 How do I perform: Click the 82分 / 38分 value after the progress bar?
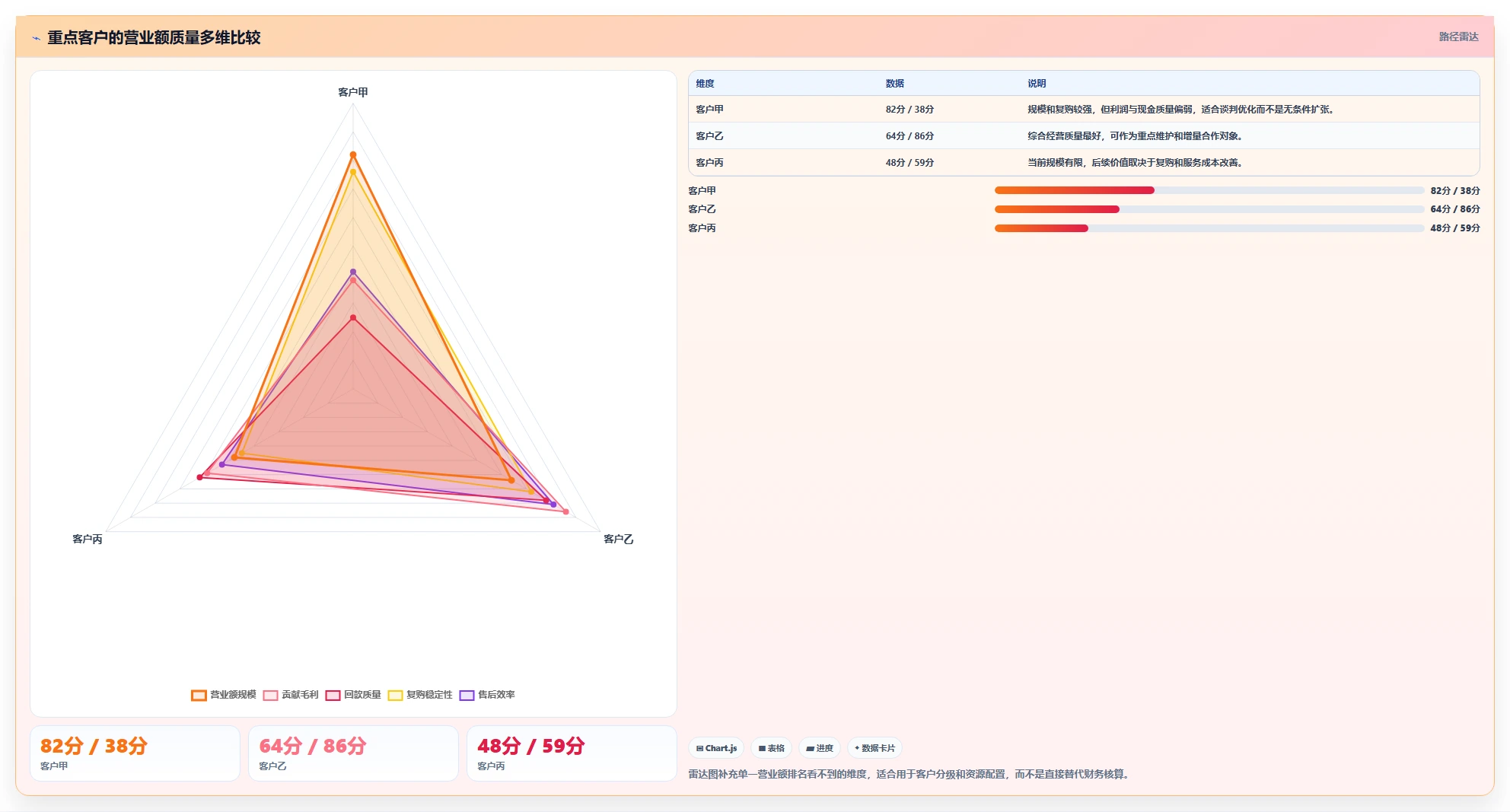click(x=1455, y=191)
